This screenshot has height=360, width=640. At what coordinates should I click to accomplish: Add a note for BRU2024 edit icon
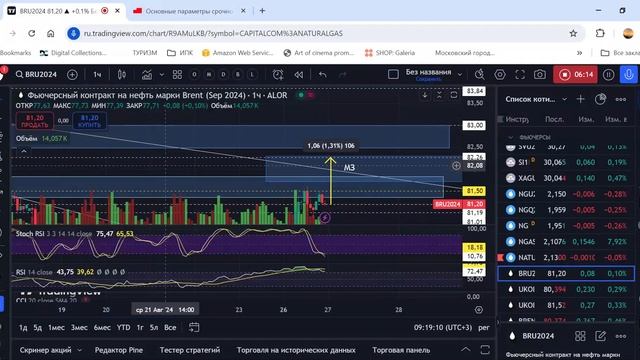(x=600, y=336)
